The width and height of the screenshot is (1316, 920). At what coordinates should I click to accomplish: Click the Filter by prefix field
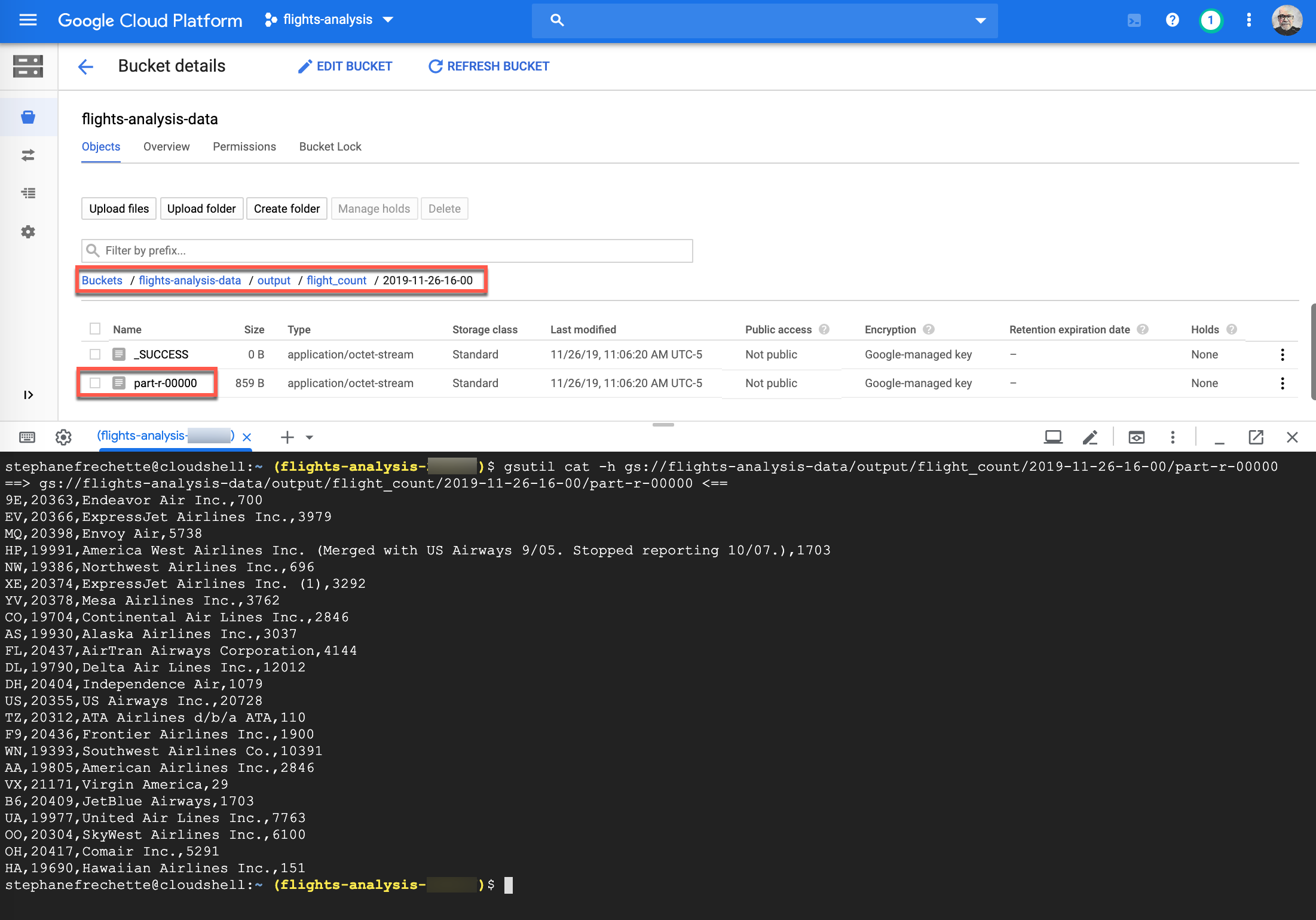coord(387,251)
